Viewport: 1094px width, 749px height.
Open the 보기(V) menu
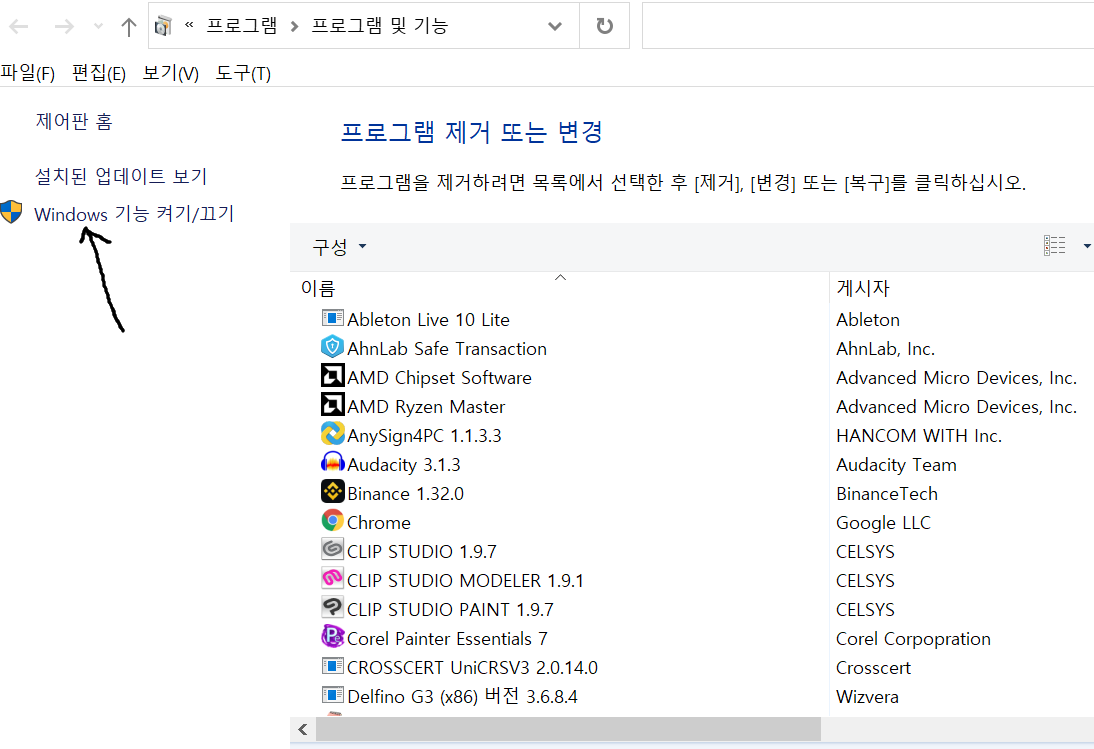tap(170, 73)
